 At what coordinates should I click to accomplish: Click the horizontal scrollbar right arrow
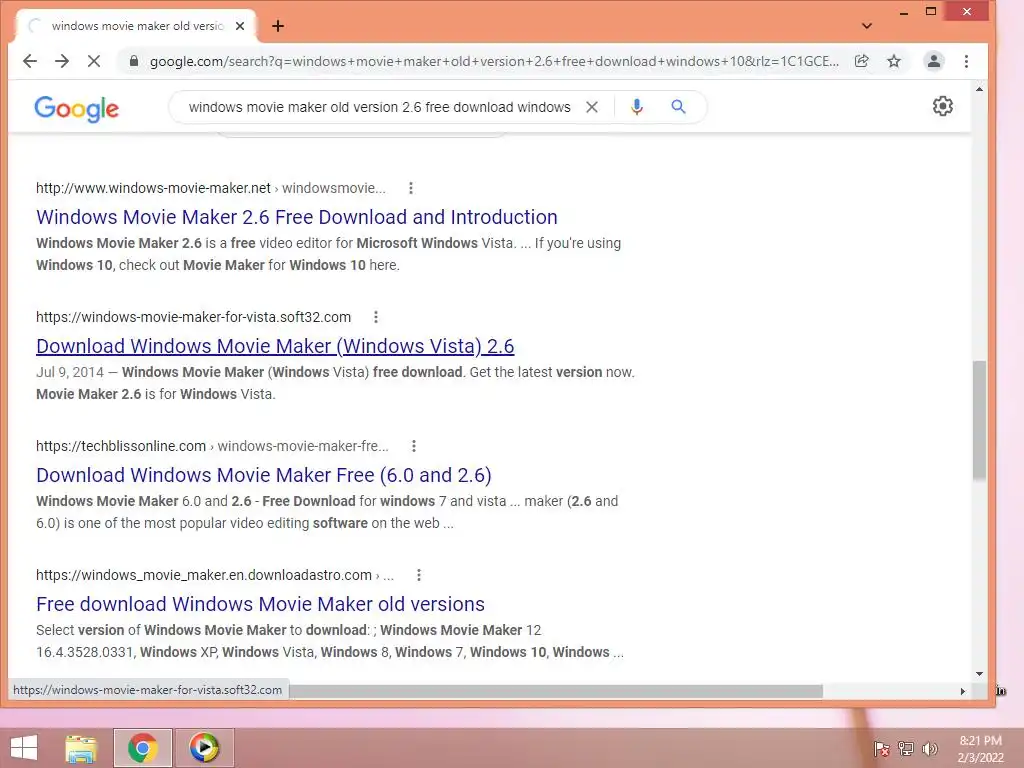click(963, 691)
